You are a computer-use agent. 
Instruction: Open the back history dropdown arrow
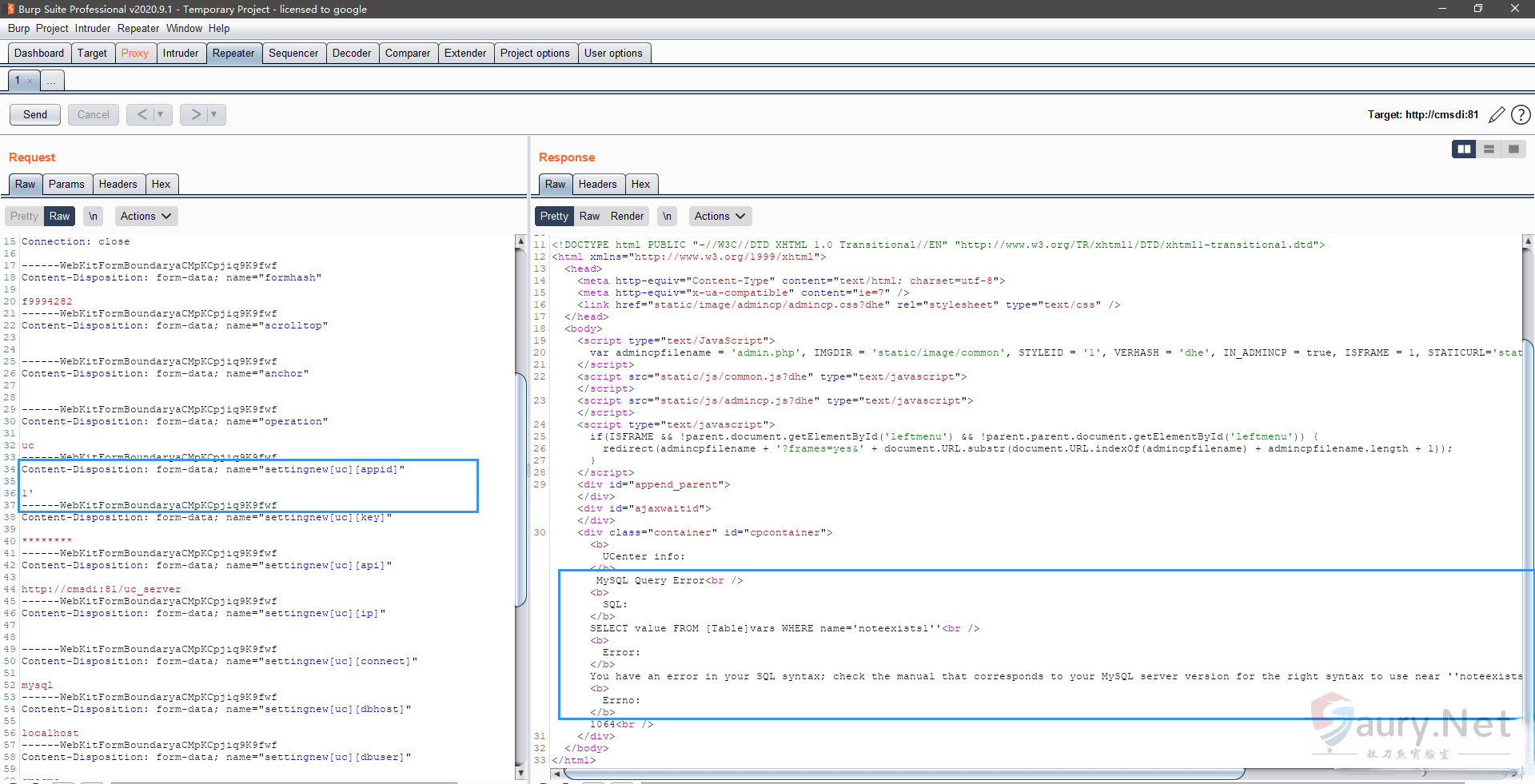161,115
